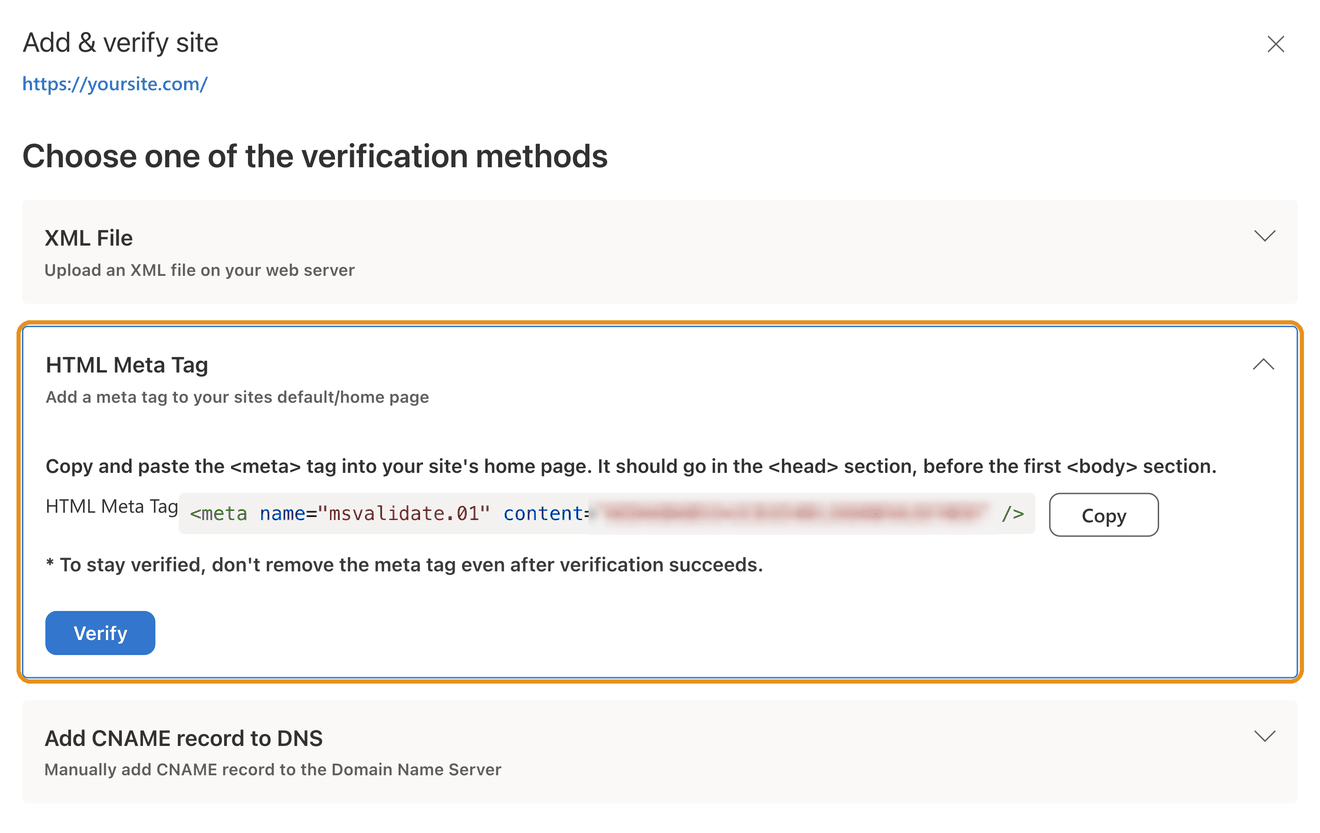This screenshot has width=1320, height=833.
Task: Click the XML File heading
Action: [x=89, y=238]
